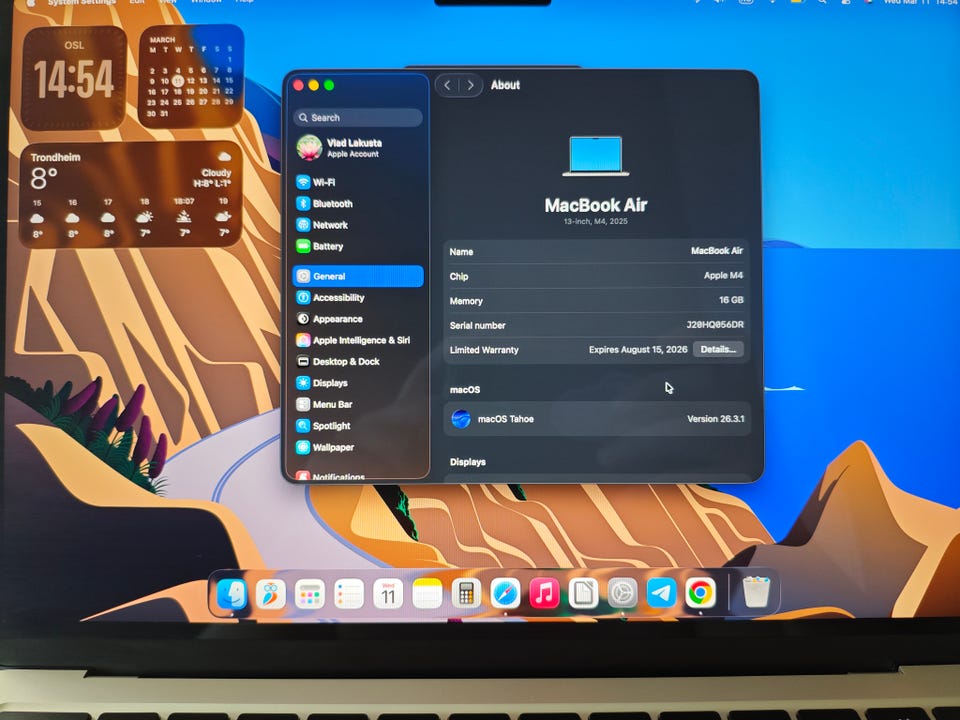
Task: Open the Trondheim weather widget
Action: pyautogui.click(x=131, y=195)
